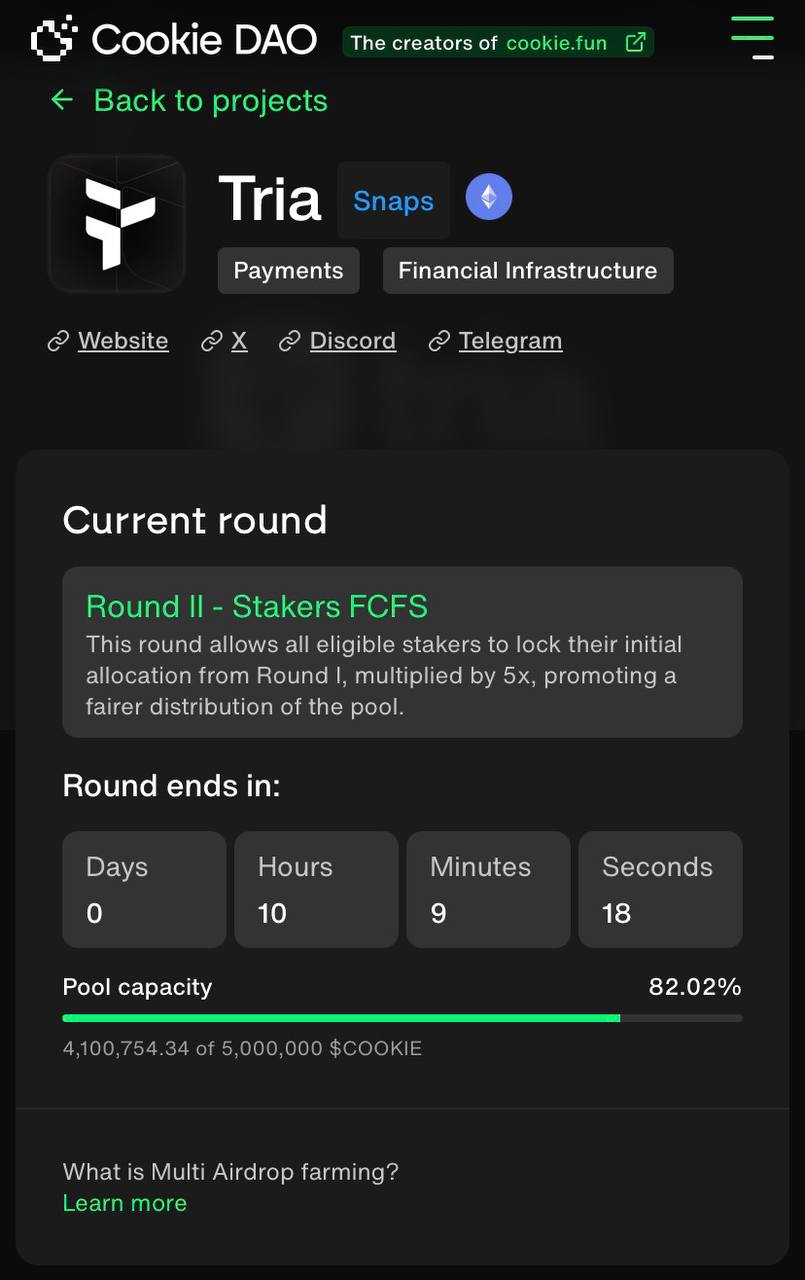Open the Discord link
The image size is (805, 1280).
pyautogui.click(x=352, y=341)
